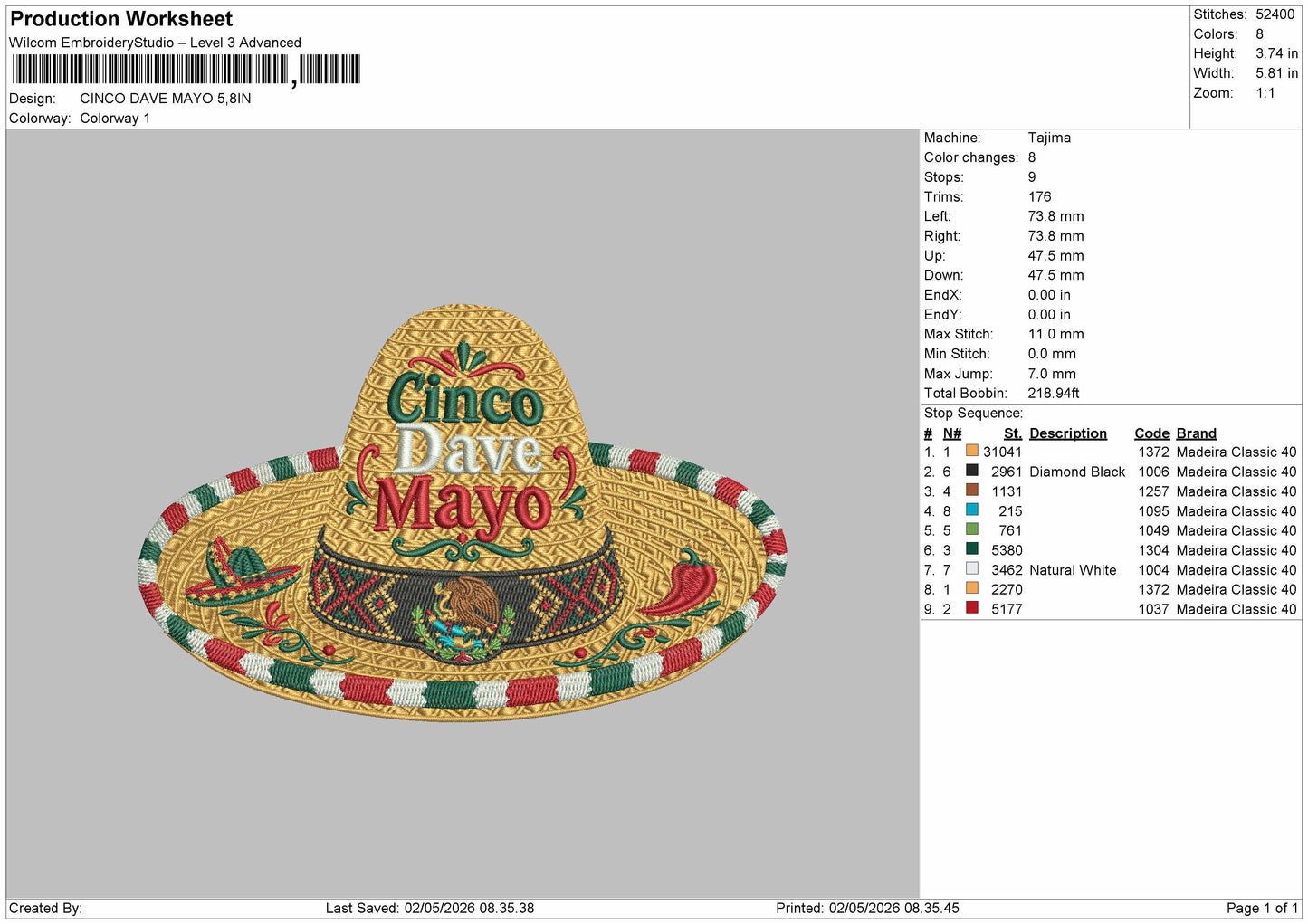Click the Left value 73.8 mm

[1055, 216]
